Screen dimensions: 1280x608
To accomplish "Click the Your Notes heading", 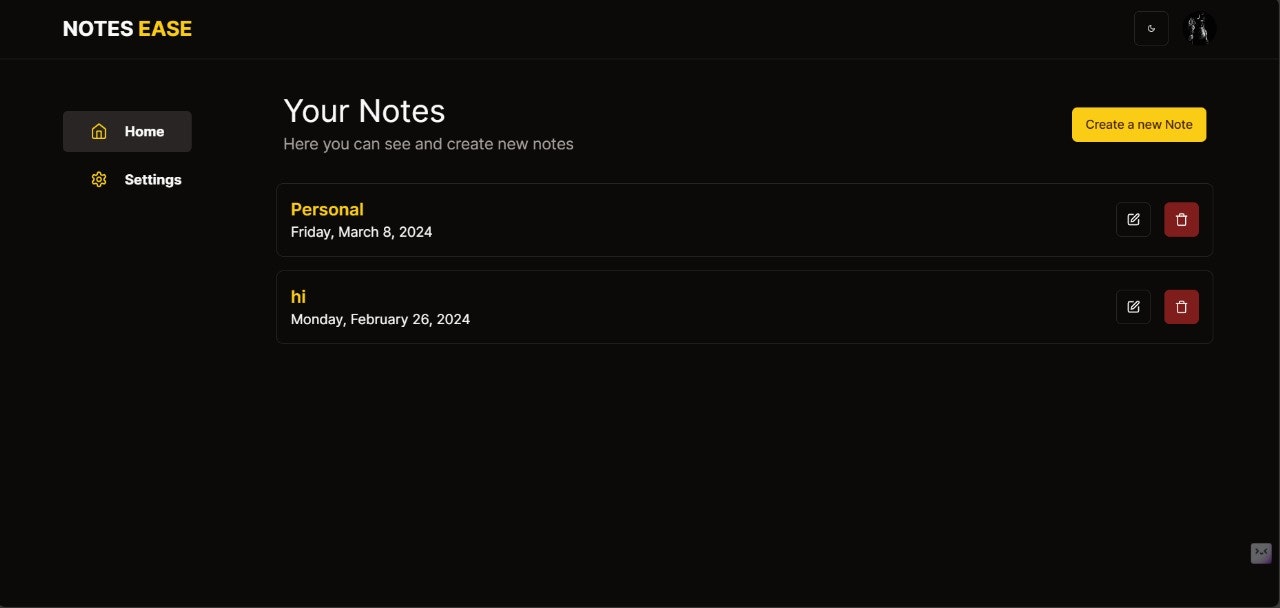I will 364,111.
